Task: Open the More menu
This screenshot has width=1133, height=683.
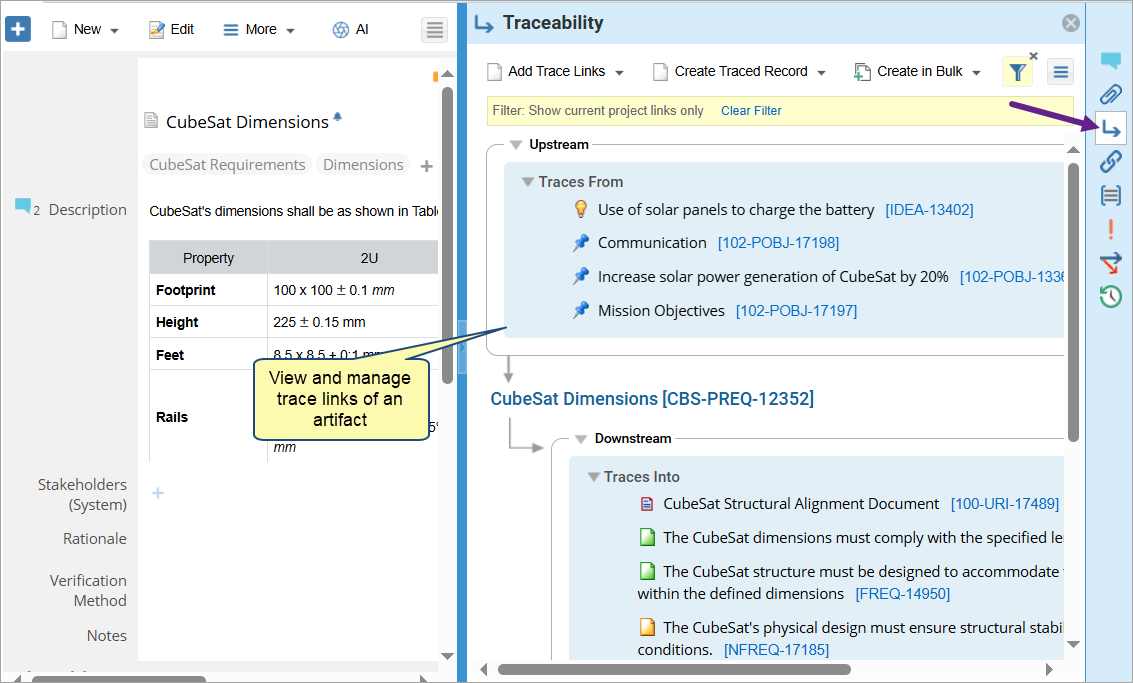Action: pos(259,30)
